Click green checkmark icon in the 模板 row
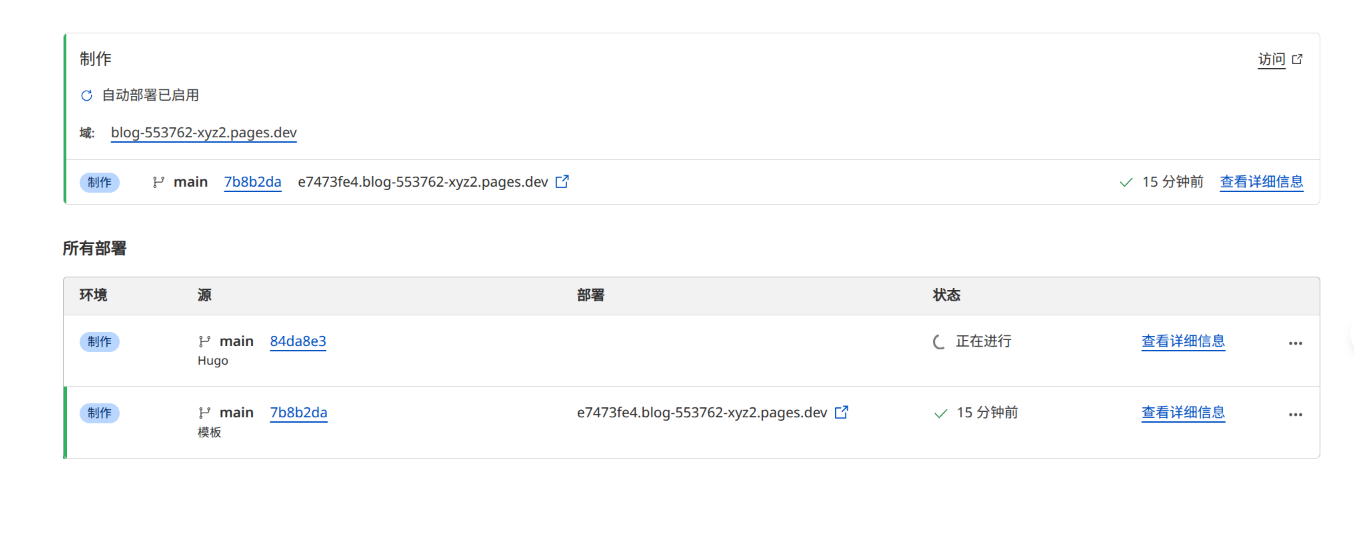The image size is (1354, 551). [x=940, y=413]
